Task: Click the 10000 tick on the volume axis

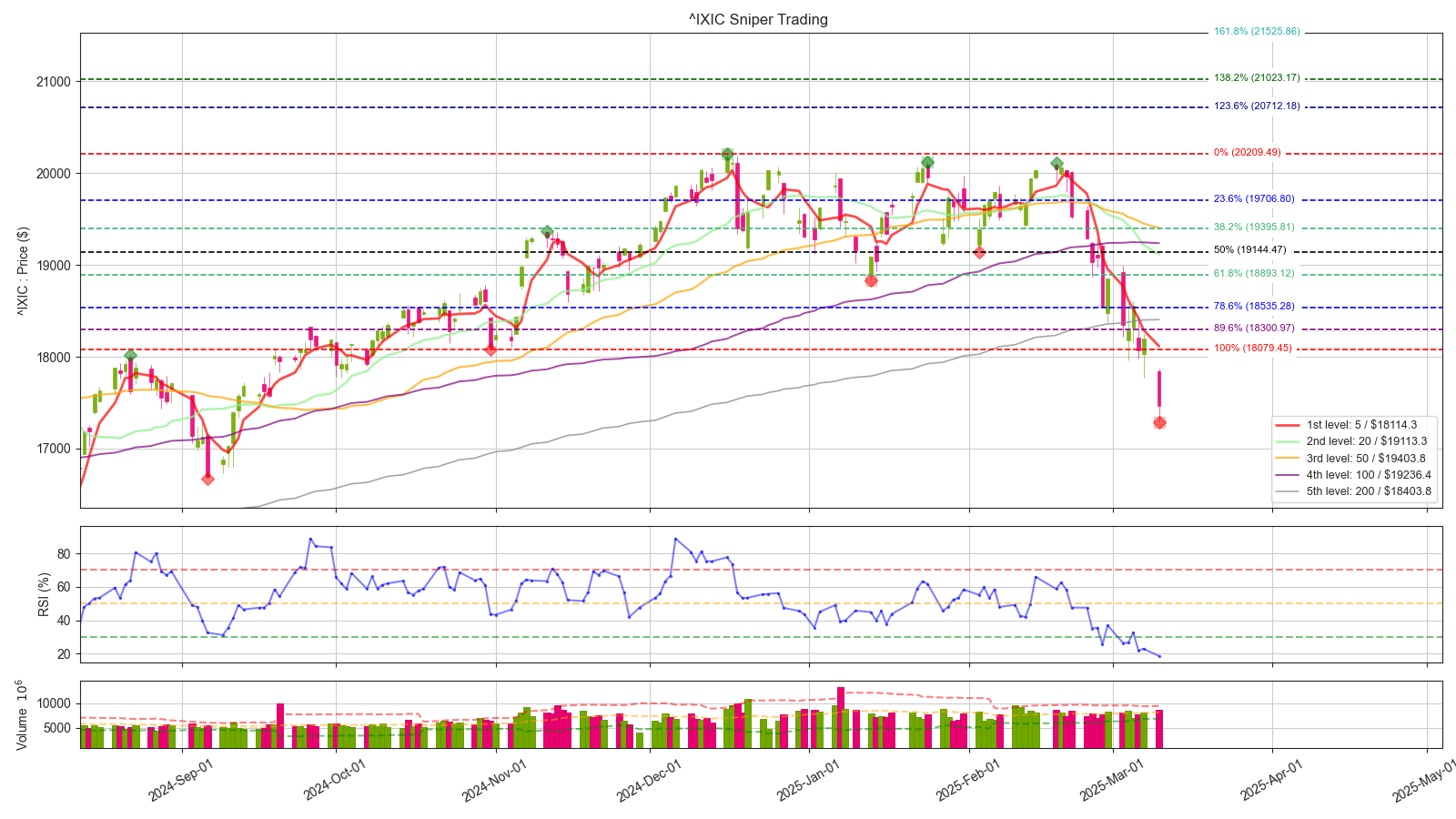Action: click(54, 704)
